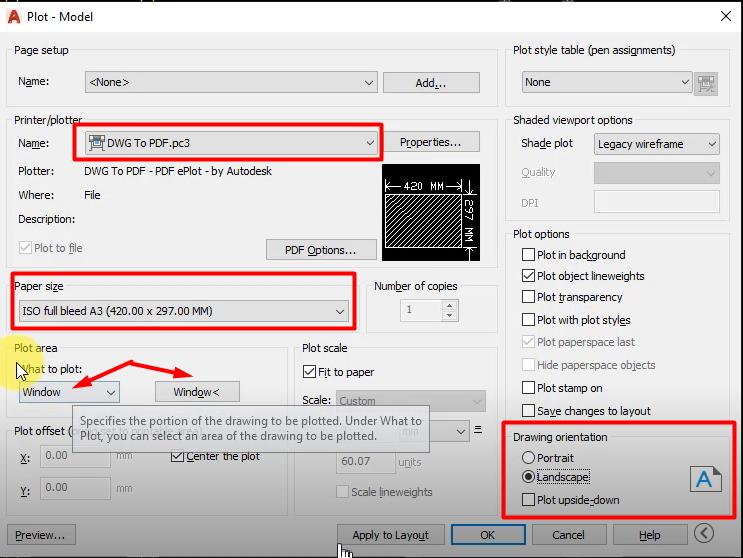Uncheck Plot object lineweights
This screenshot has height=558, width=743.
tap(528, 276)
